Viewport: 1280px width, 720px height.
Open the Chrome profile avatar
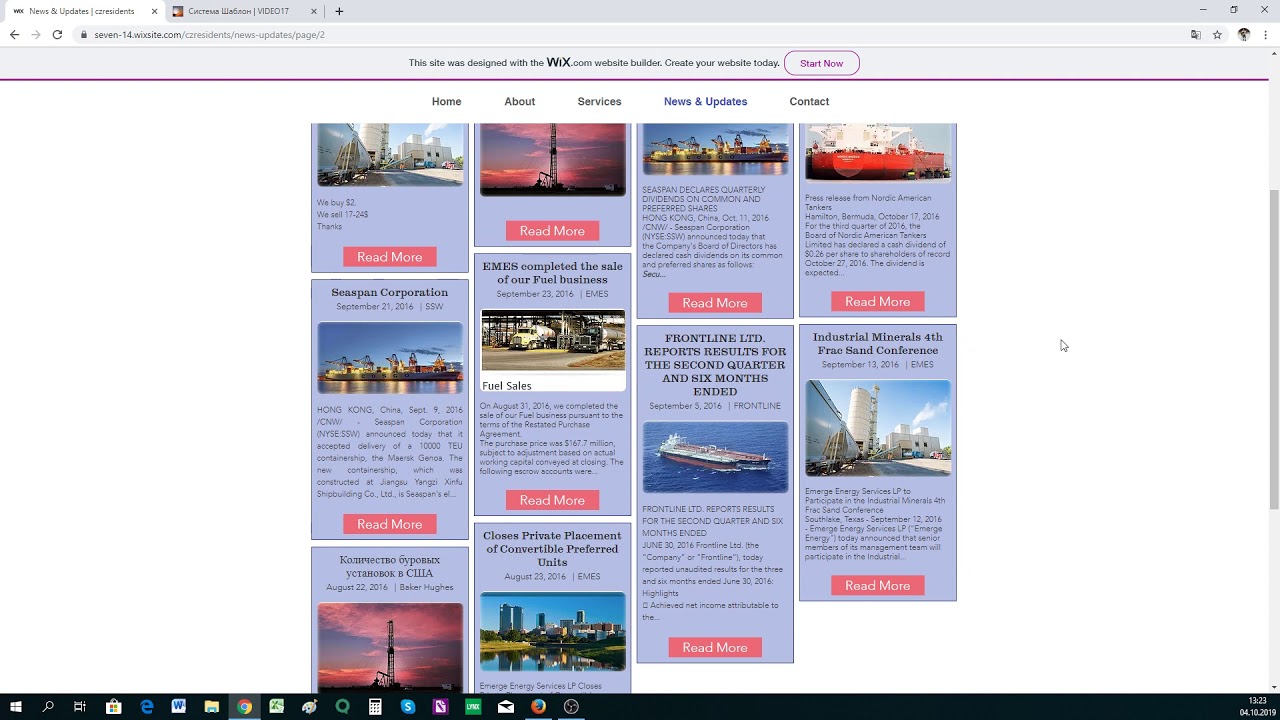(x=1244, y=34)
